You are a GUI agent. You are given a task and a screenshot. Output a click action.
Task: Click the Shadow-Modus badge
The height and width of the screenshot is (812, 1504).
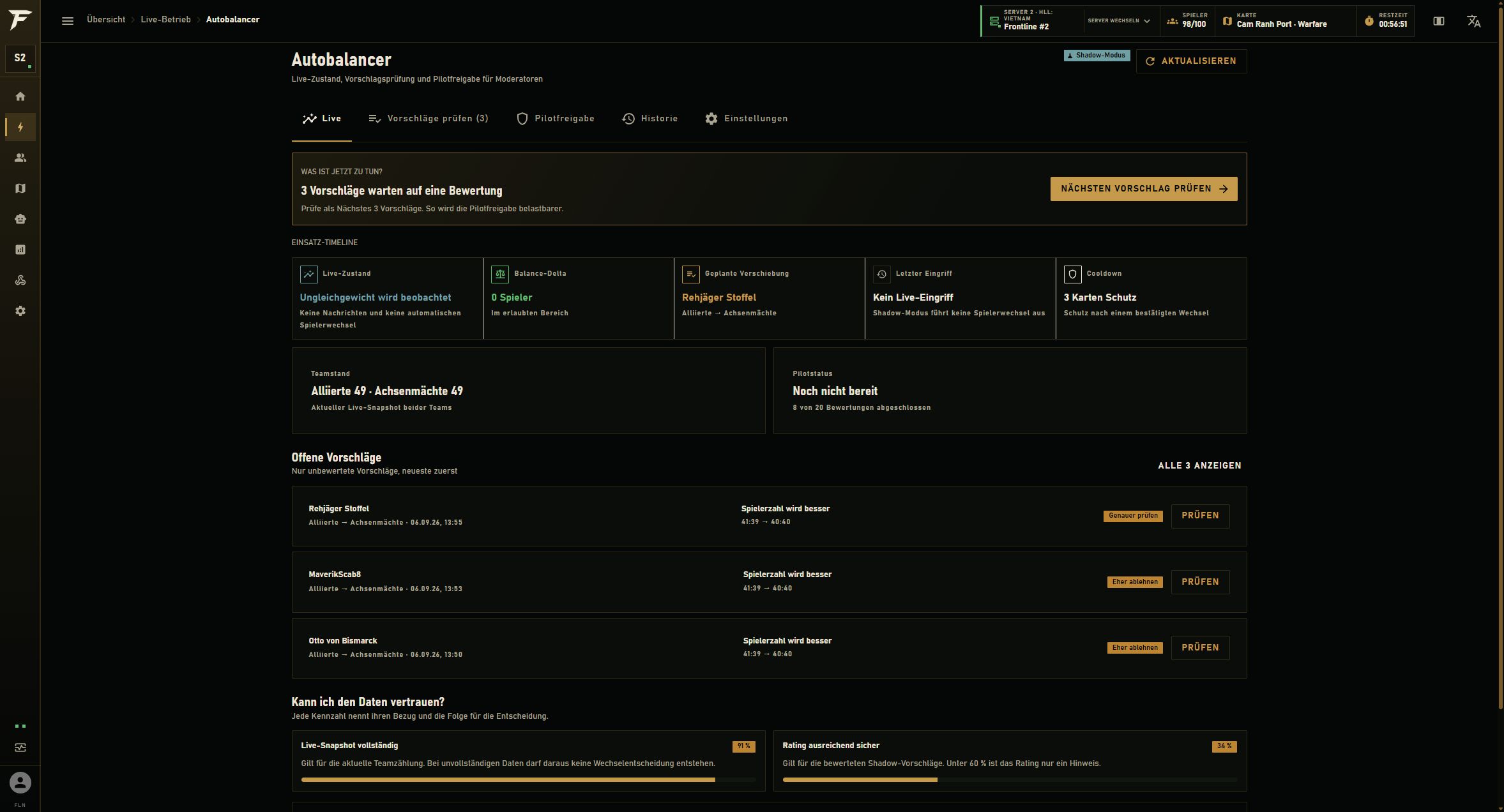pos(1097,56)
